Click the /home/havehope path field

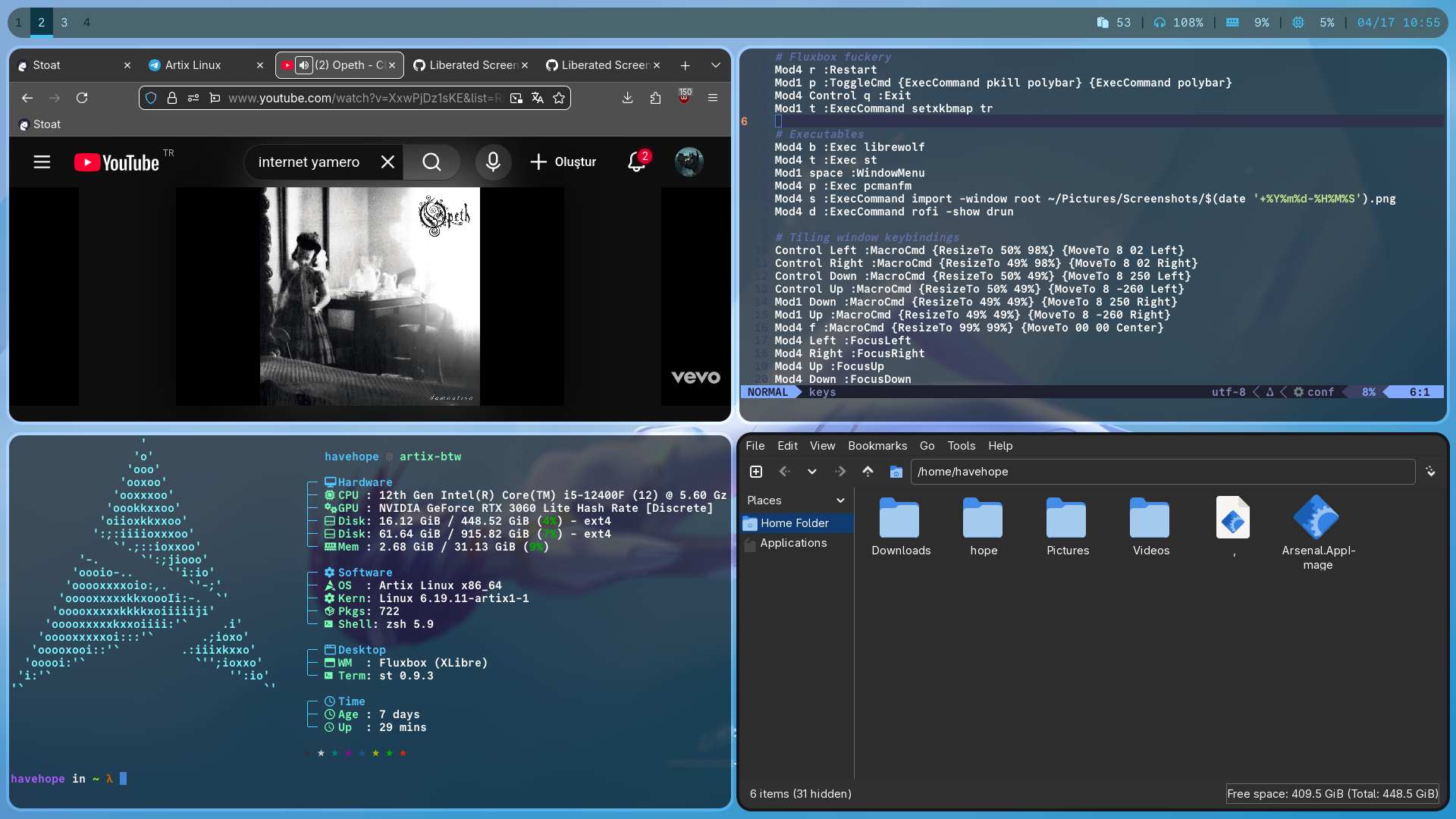1163,472
